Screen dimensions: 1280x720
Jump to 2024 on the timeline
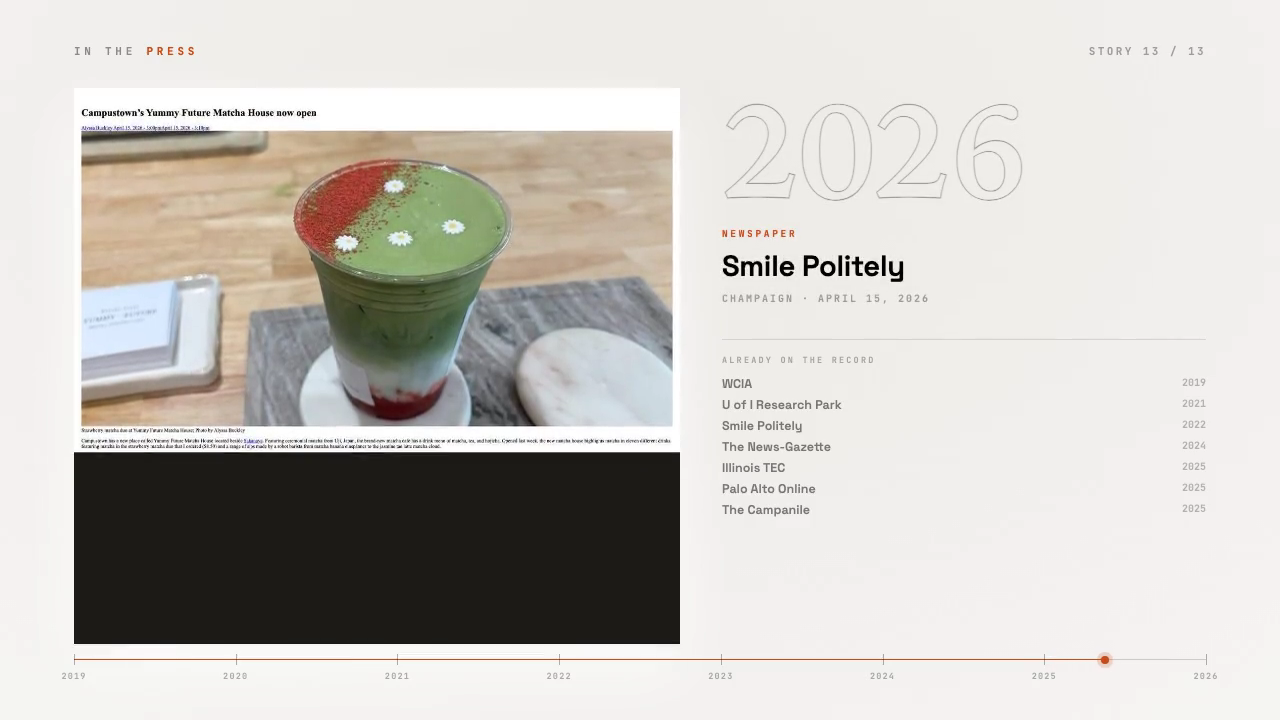883,676
